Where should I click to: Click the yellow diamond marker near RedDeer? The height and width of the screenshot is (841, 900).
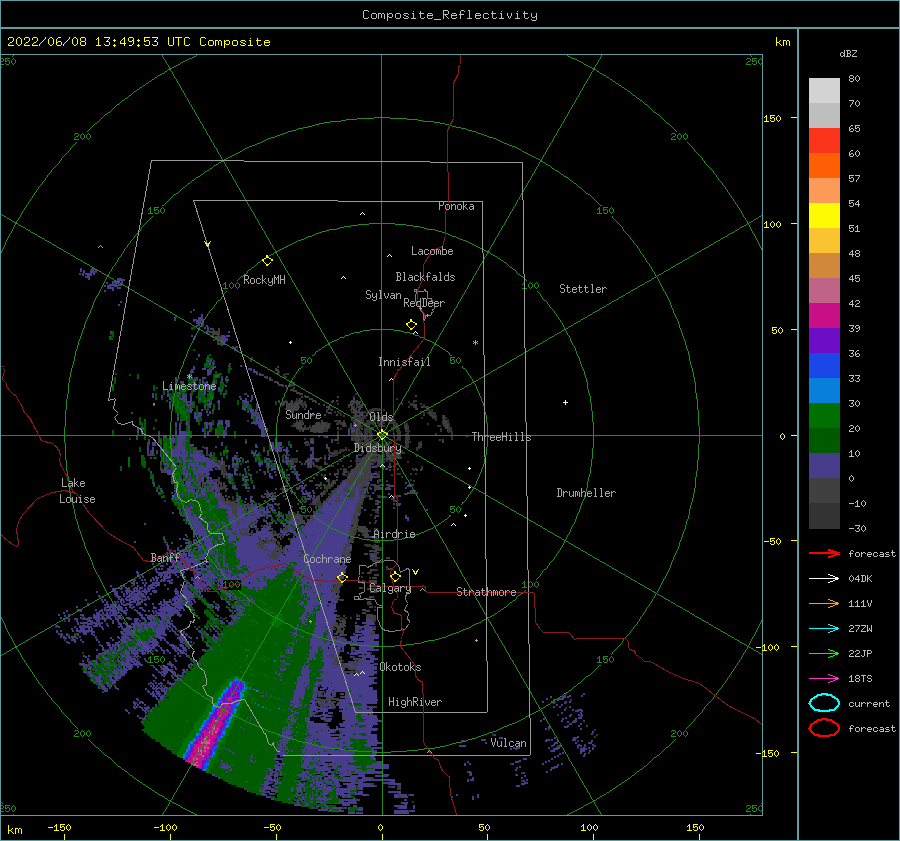click(x=412, y=325)
